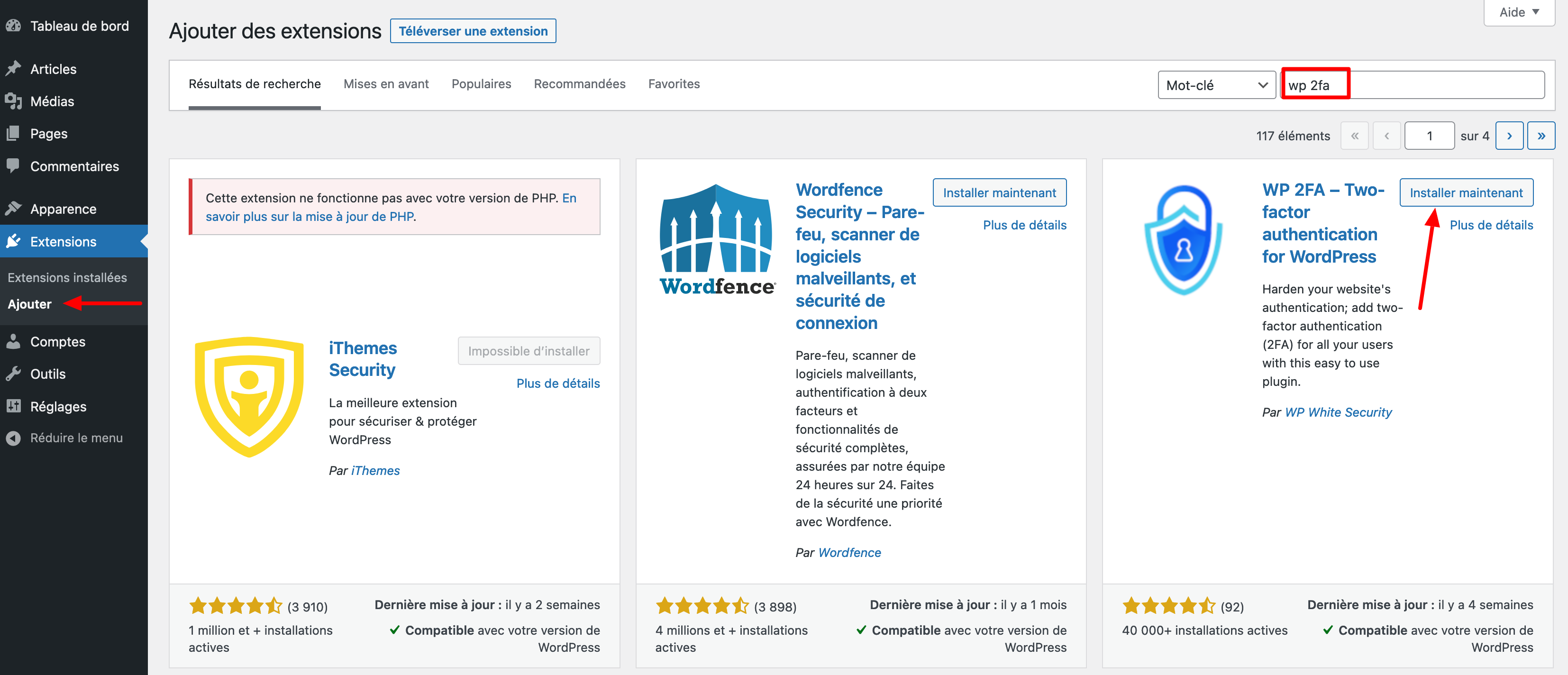The image size is (1568, 675).
Task: Open WP 2FA Two-factor authentication title
Action: click(x=1323, y=223)
